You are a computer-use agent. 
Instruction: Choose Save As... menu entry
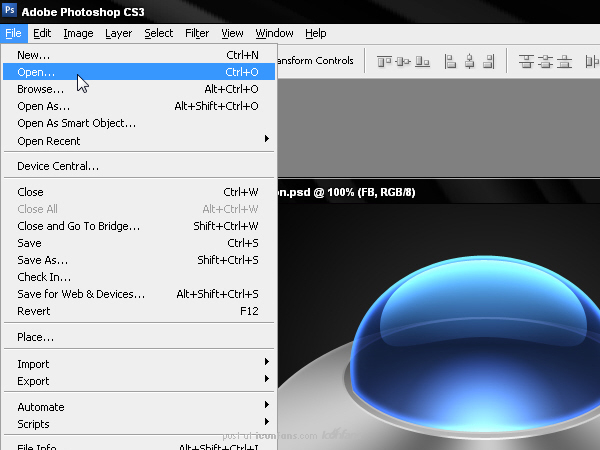(139, 260)
